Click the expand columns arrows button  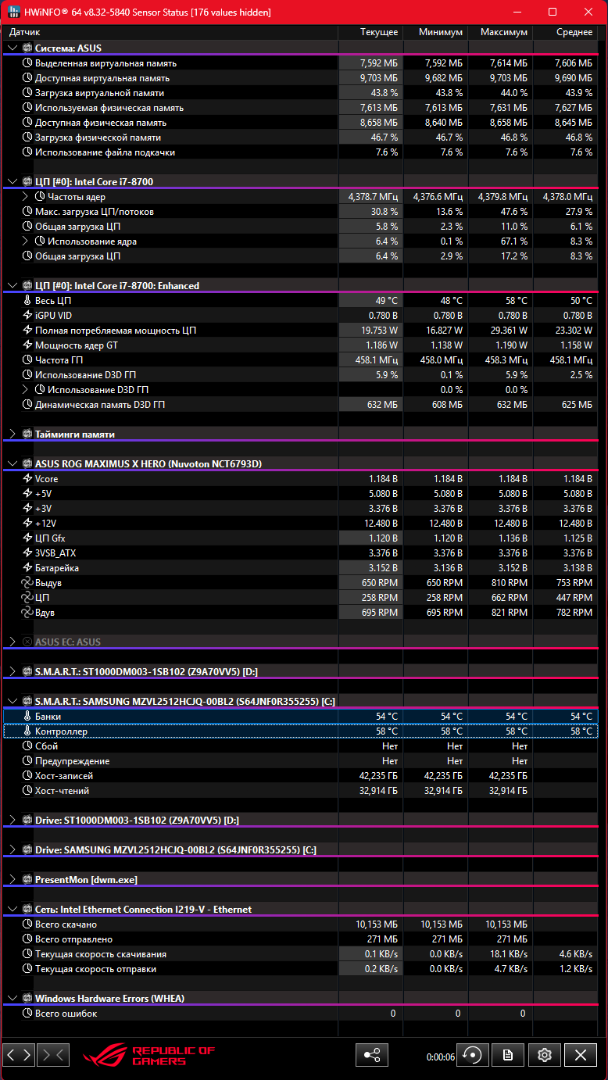coord(19,1054)
